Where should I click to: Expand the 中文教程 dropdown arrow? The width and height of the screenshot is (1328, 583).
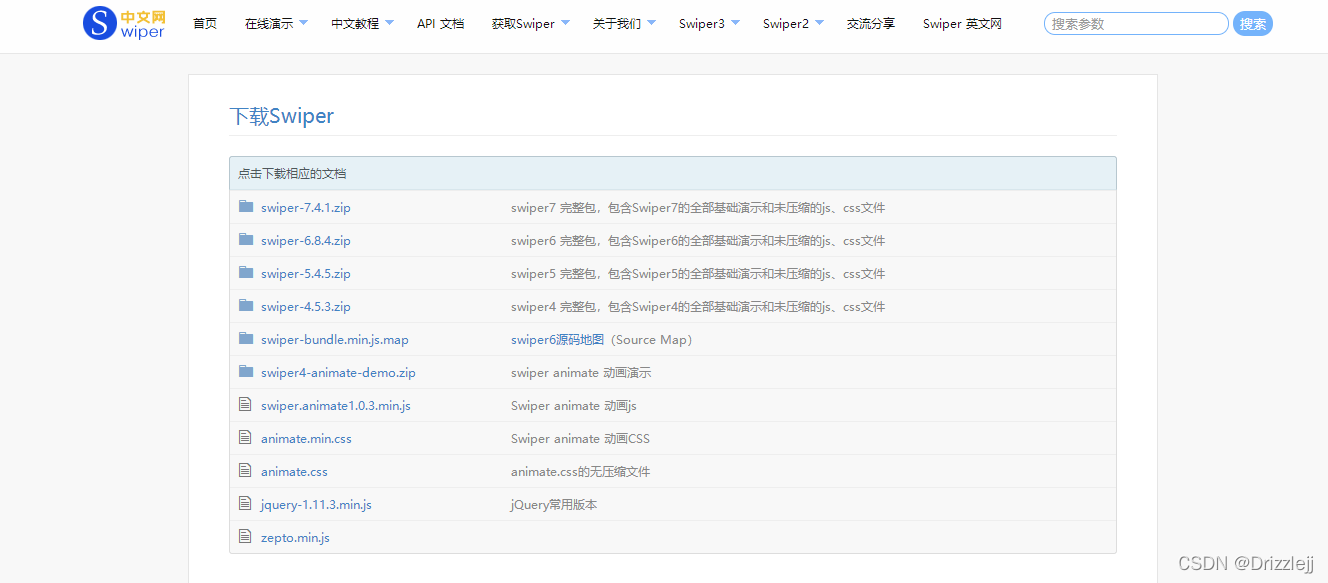389,23
